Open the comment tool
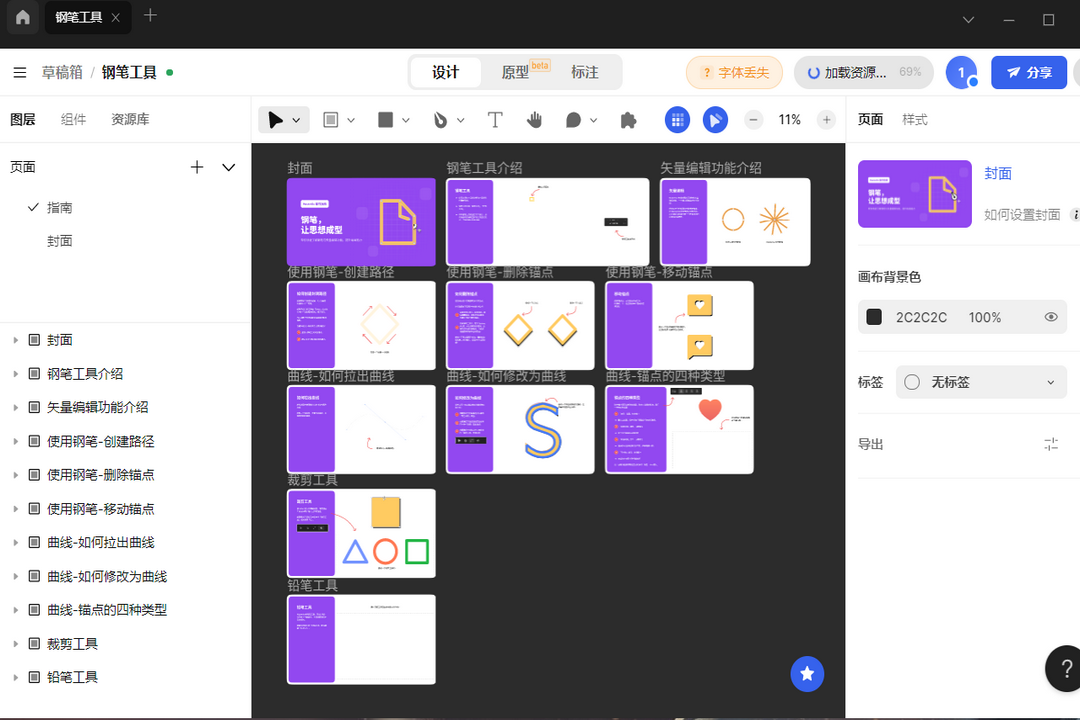 pyautogui.click(x=573, y=119)
